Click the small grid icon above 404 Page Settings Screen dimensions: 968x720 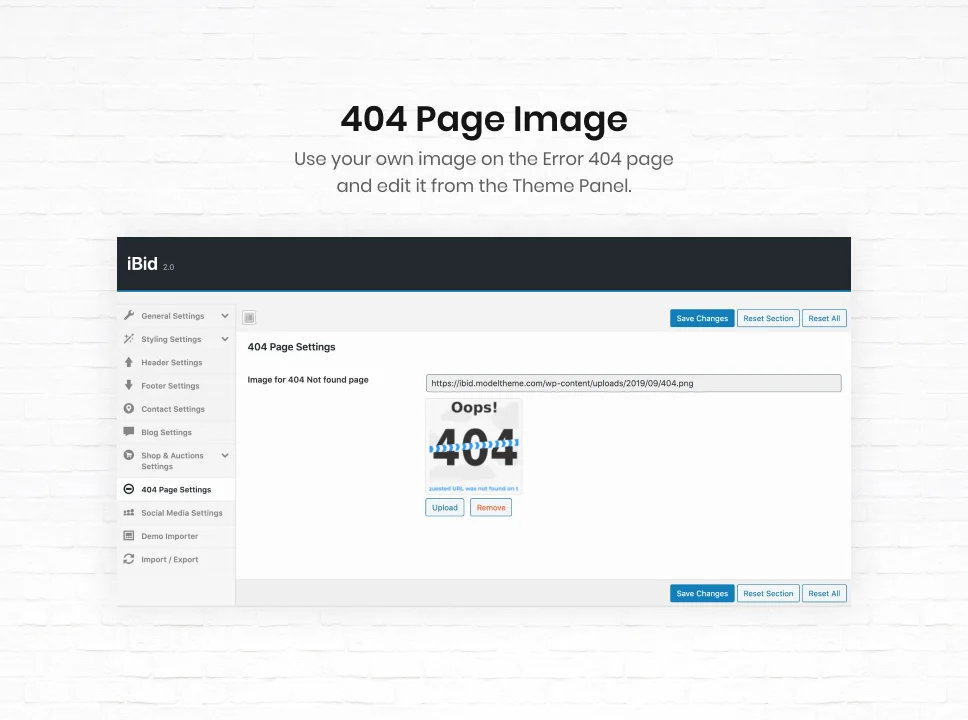(248, 317)
